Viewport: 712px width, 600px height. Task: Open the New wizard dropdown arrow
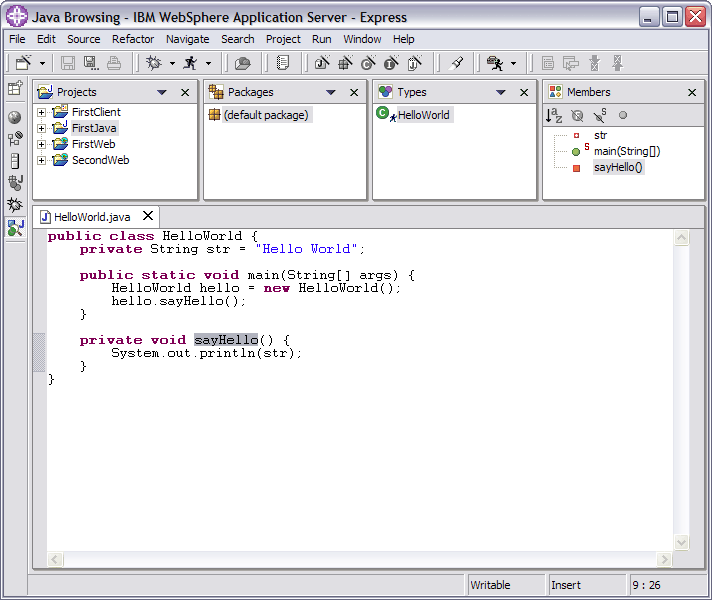click(x=42, y=63)
